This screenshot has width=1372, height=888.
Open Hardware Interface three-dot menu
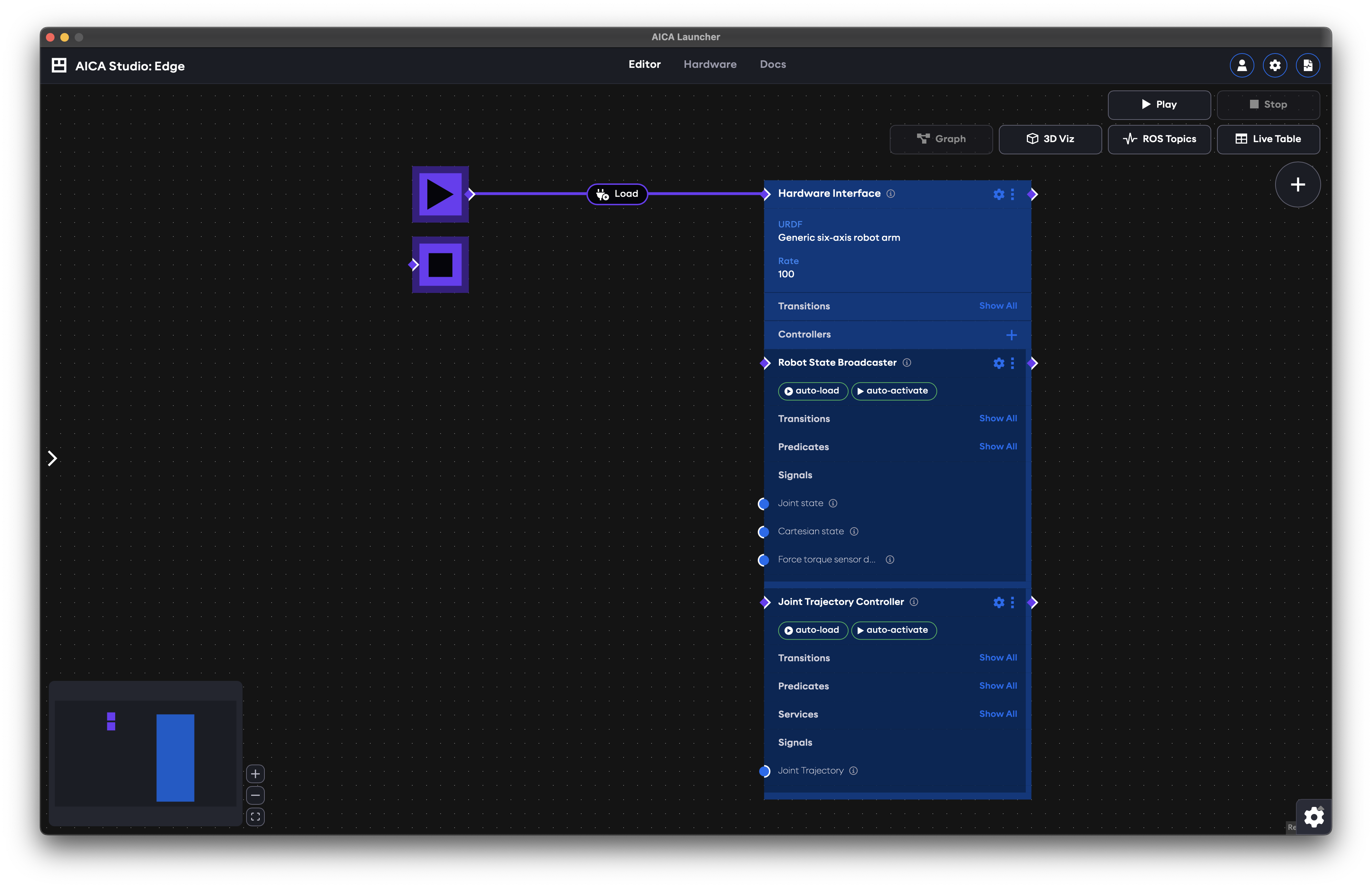(x=1012, y=194)
